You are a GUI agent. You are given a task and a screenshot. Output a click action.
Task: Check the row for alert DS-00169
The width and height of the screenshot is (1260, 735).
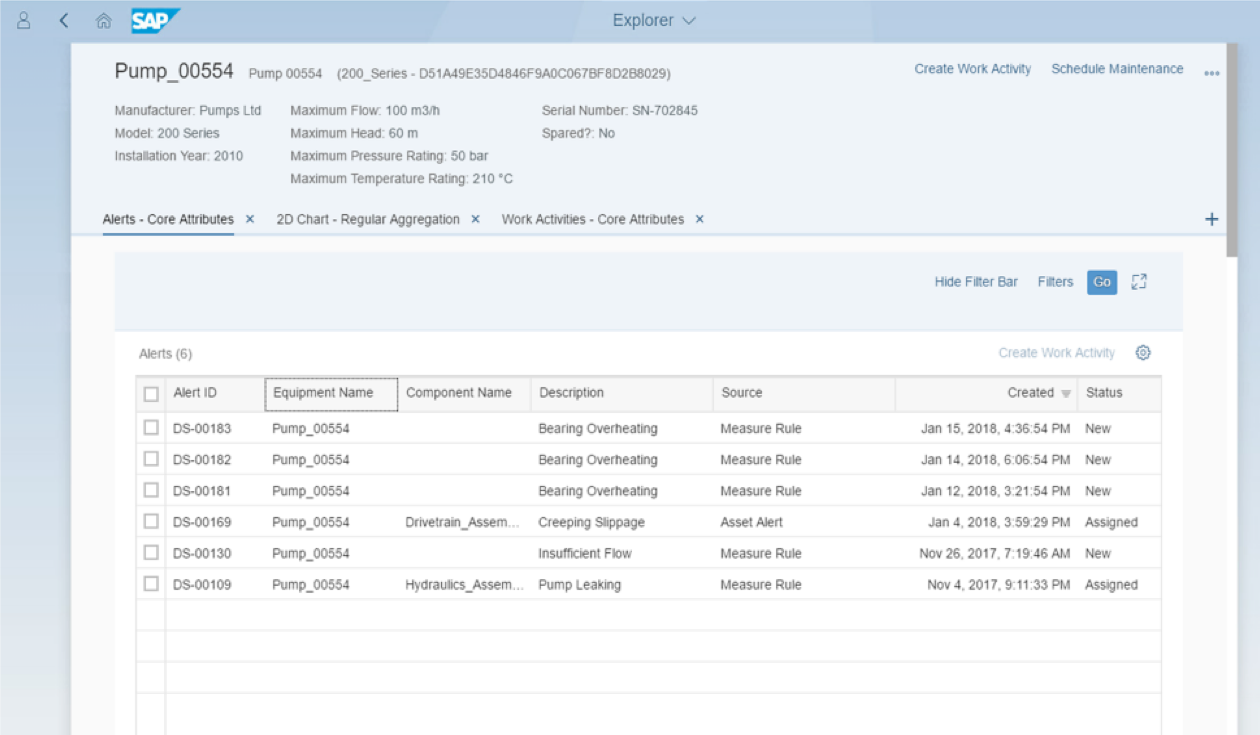pos(151,521)
